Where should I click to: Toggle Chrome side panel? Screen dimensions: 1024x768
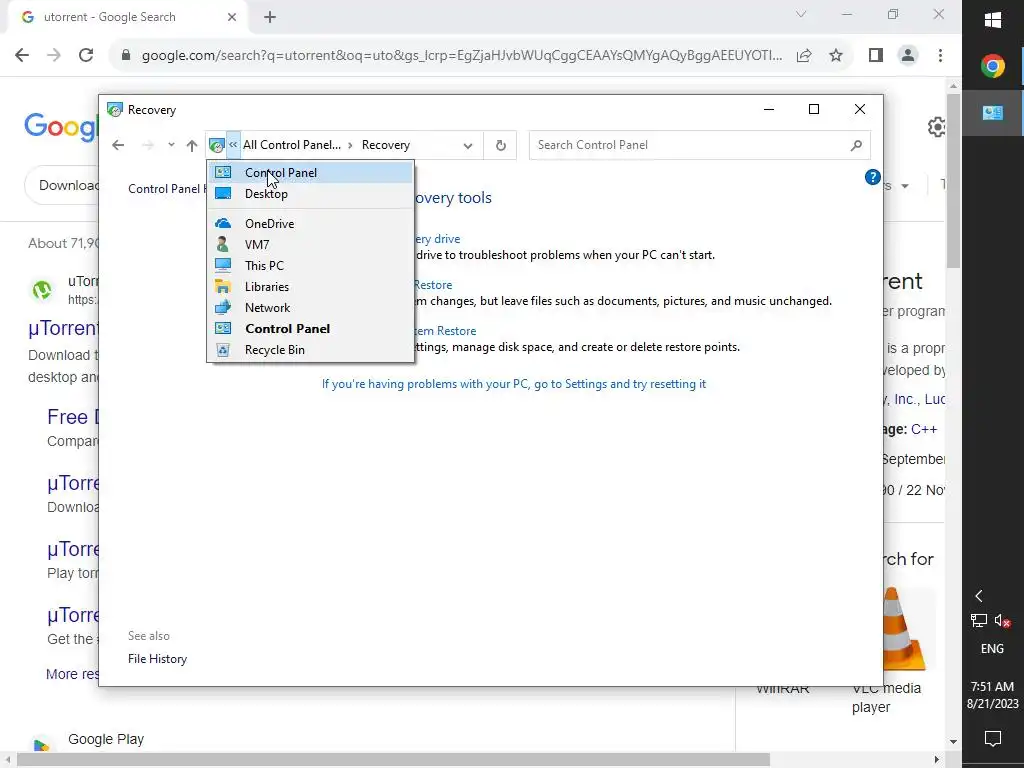pos(876,56)
